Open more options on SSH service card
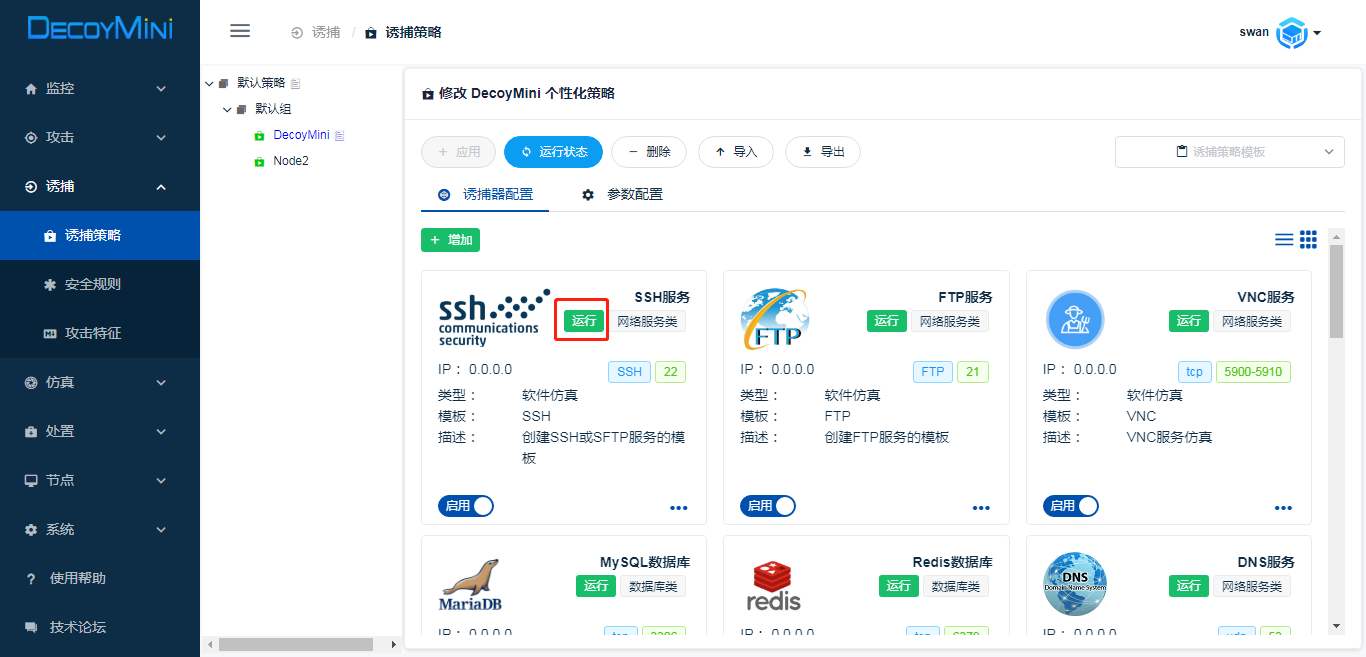Screen dimensions: 1366x657 pos(679,508)
